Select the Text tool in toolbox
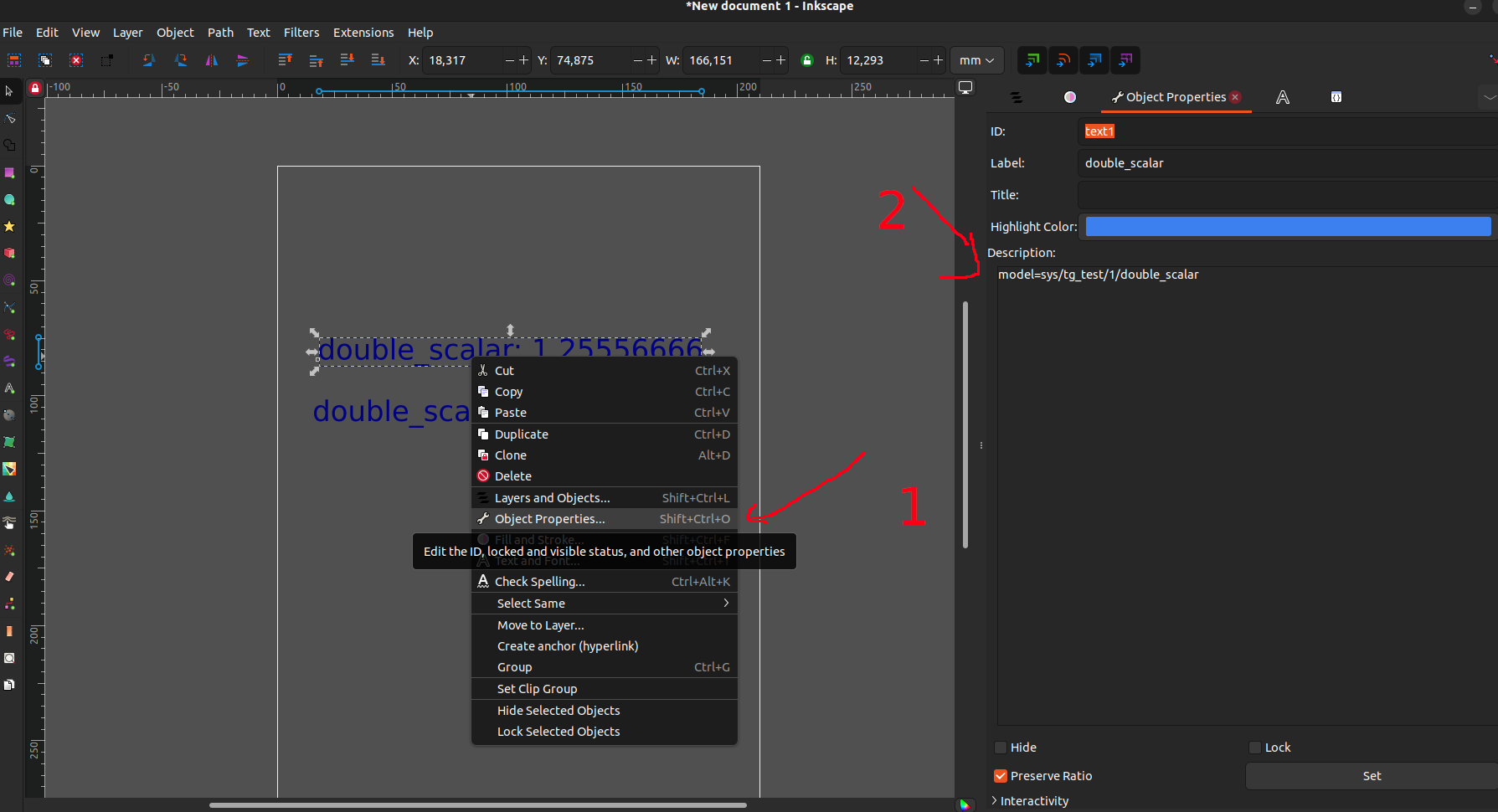The width and height of the screenshot is (1498, 812). pyautogui.click(x=9, y=388)
